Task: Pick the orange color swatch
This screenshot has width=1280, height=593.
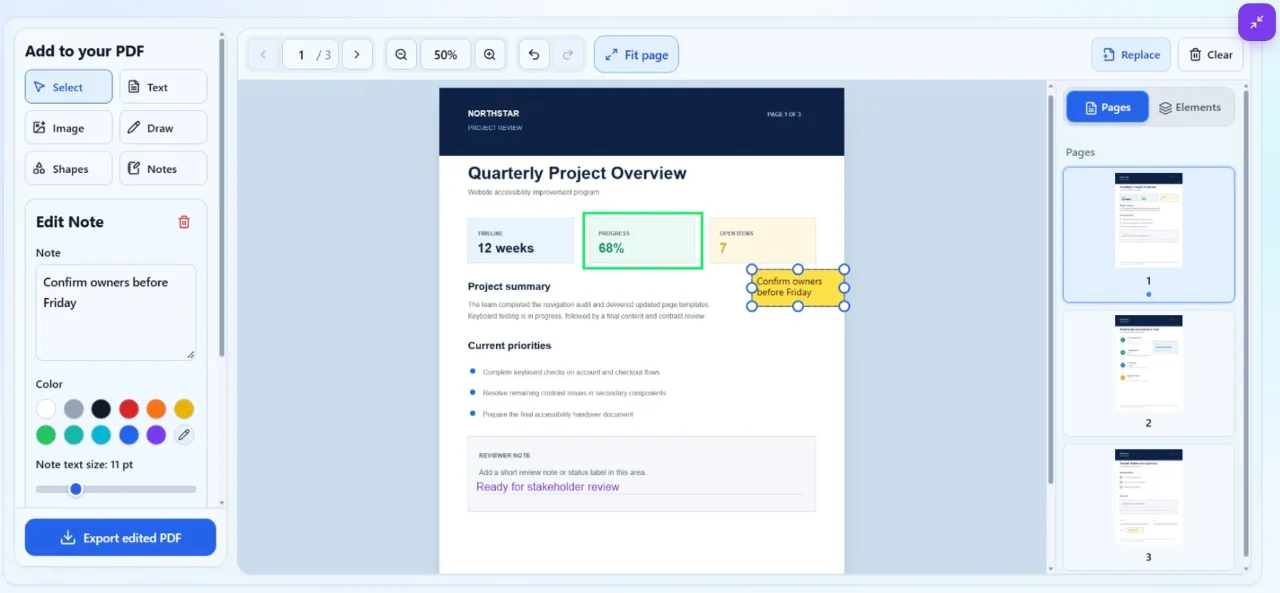Action: (x=156, y=409)
